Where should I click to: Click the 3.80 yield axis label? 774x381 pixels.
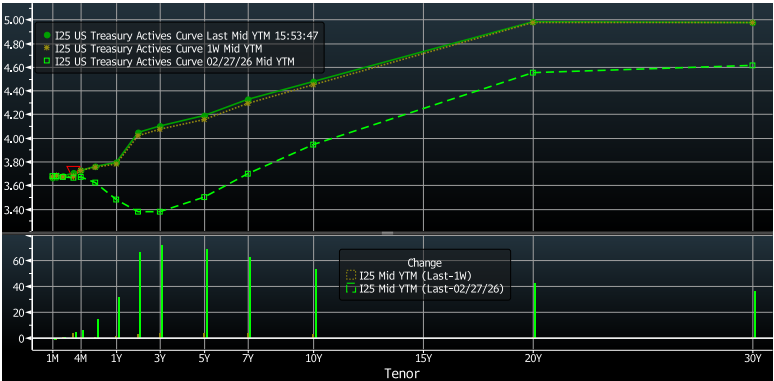[x=15, y=162]
